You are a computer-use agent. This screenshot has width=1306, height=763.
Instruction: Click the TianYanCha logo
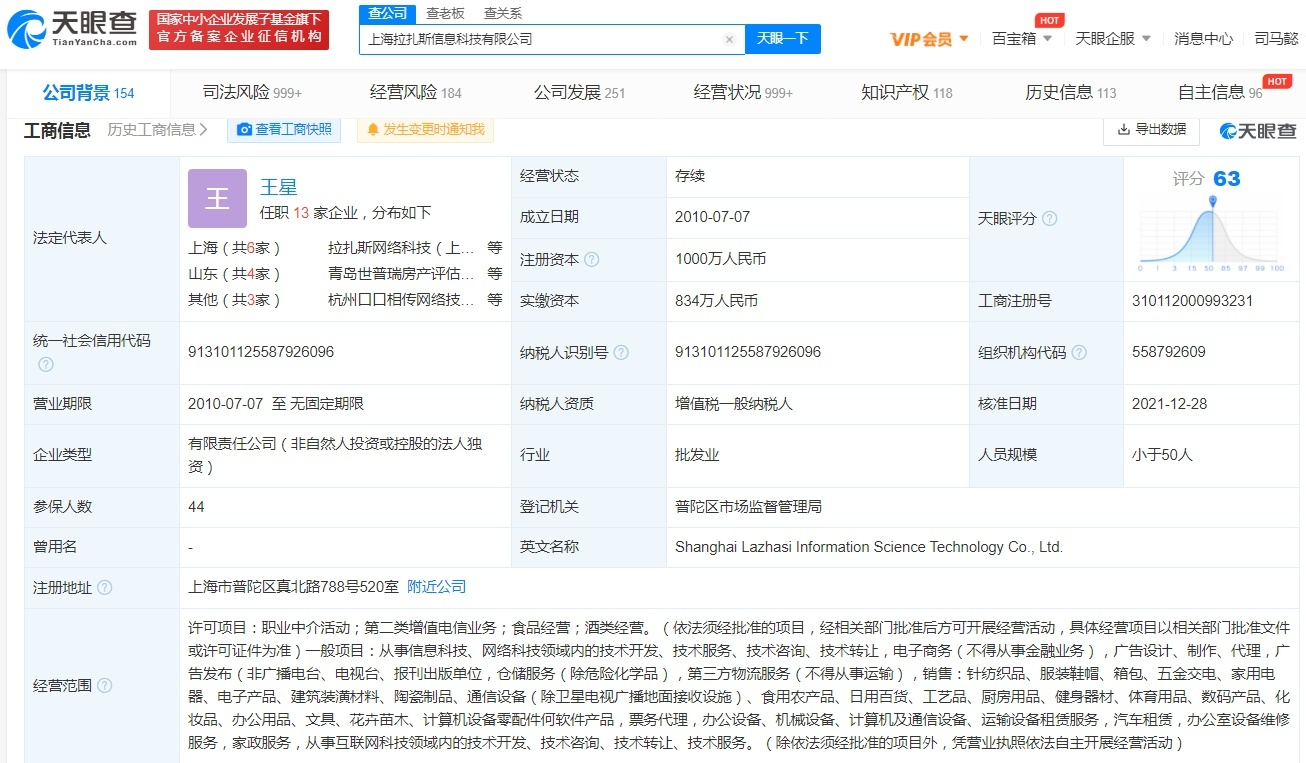72,30
